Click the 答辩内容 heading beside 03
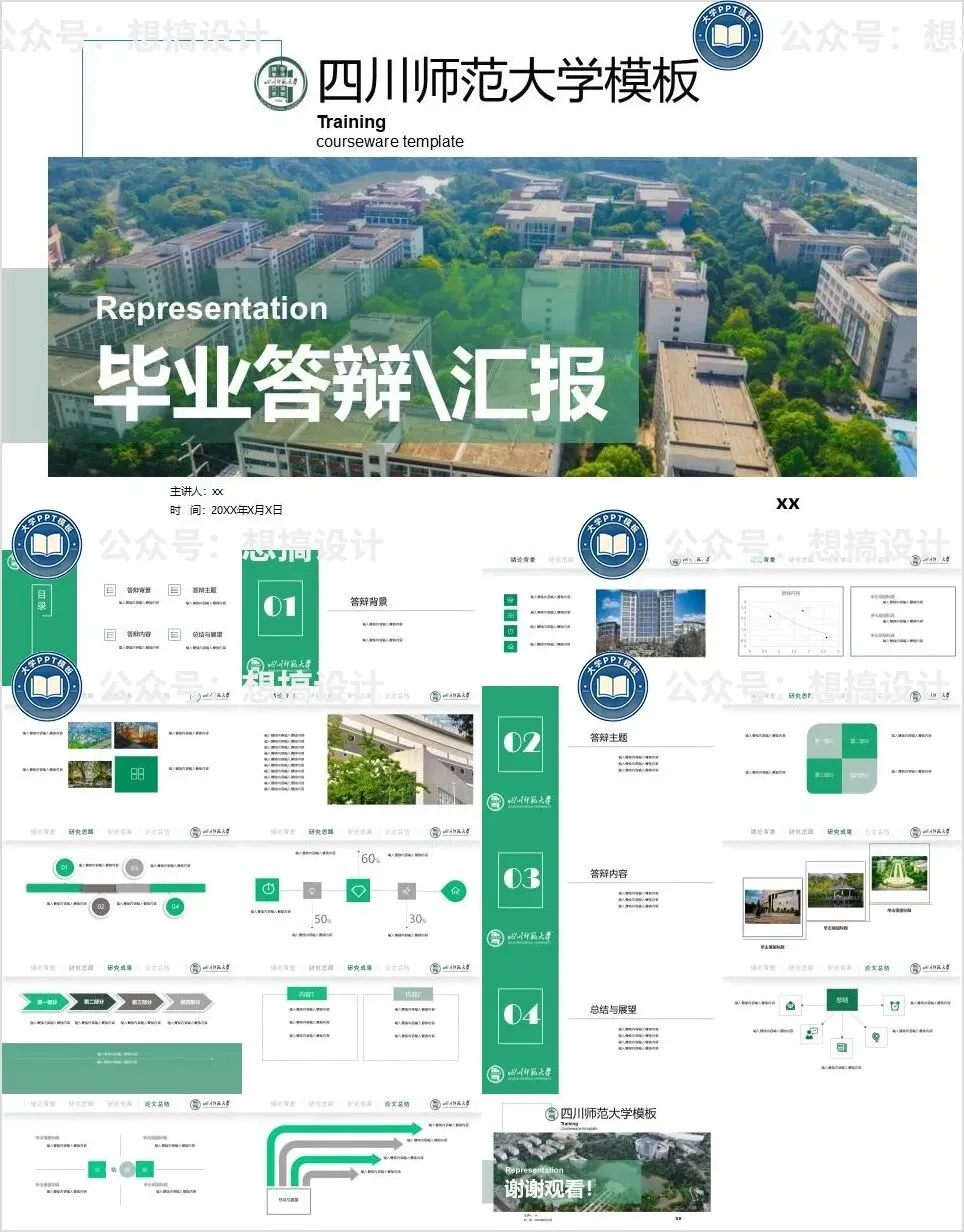Screen dimensions: 964x1232 [x=609, y=874]
